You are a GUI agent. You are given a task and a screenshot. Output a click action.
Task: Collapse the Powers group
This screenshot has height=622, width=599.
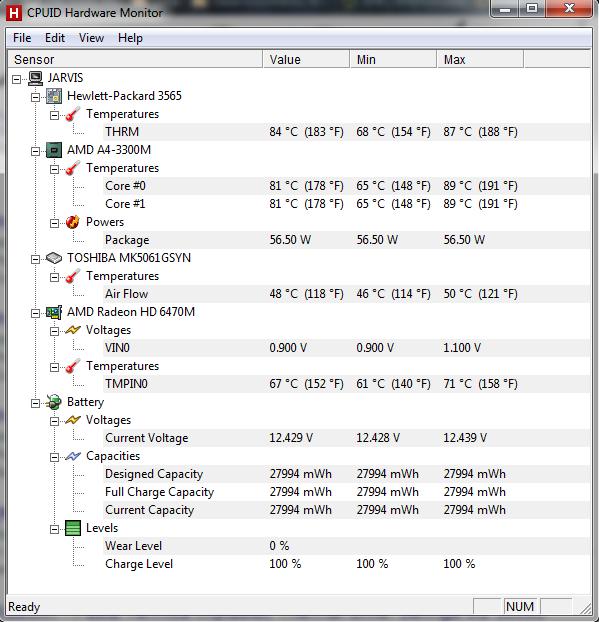54,223
